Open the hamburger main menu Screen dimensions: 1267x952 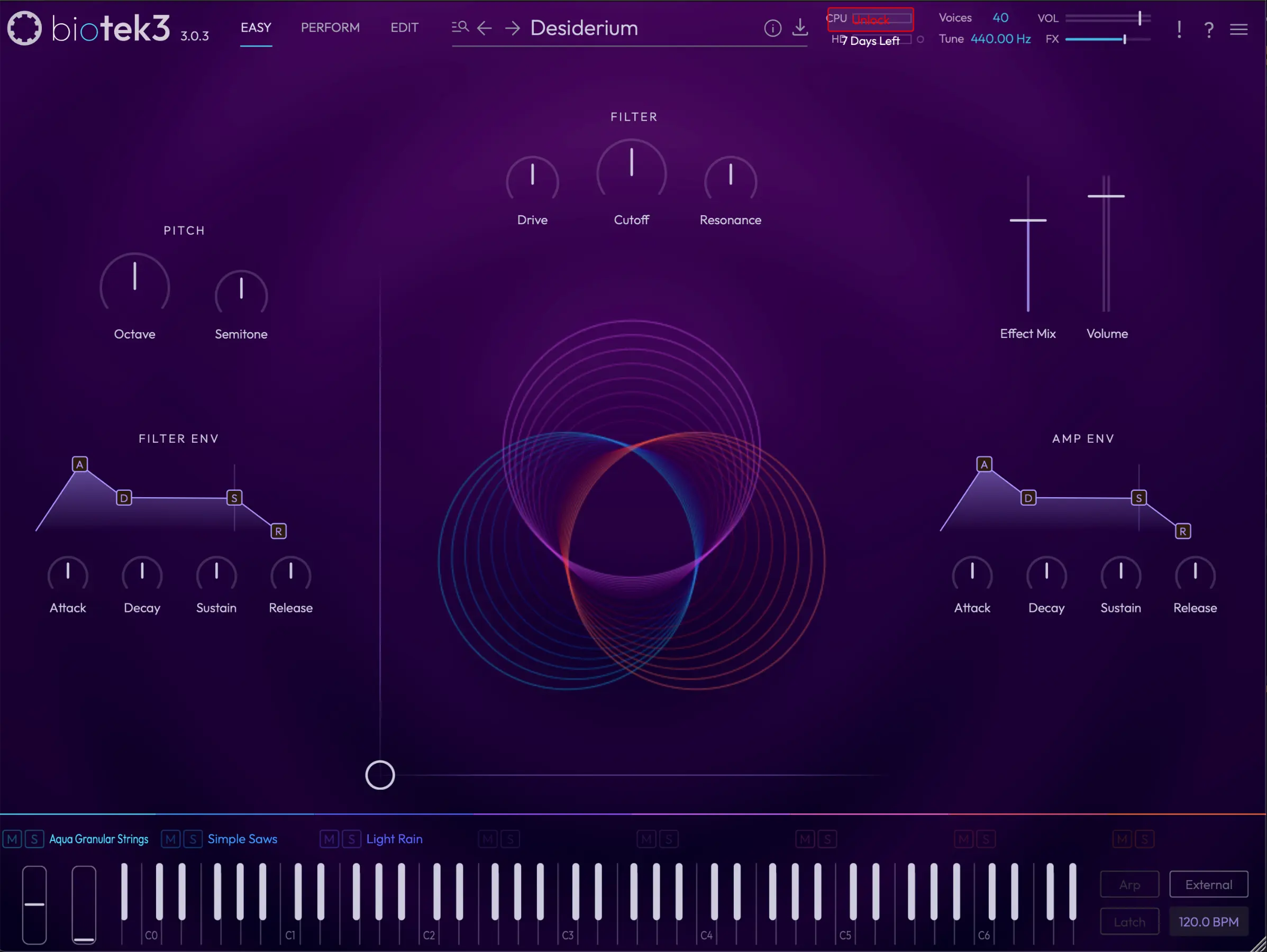pyautogui.click(x=1238, y=29)
